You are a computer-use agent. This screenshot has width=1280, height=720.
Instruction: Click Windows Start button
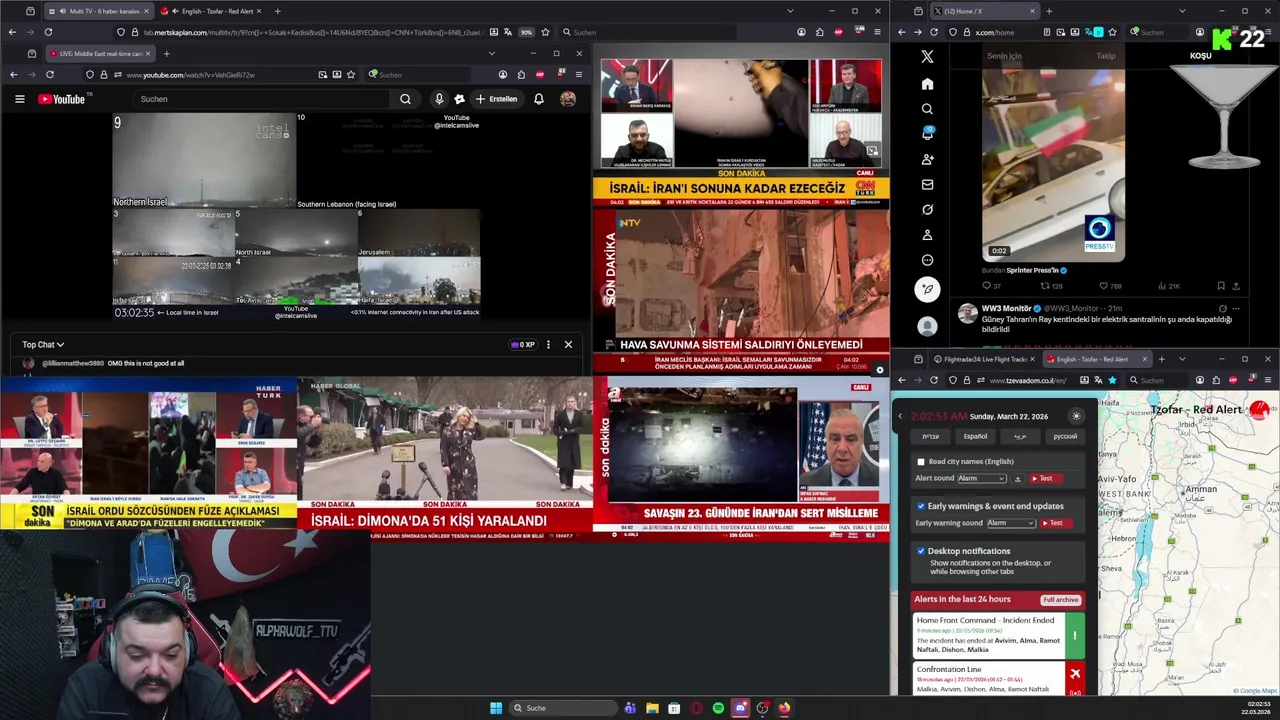tap(496, 708)
